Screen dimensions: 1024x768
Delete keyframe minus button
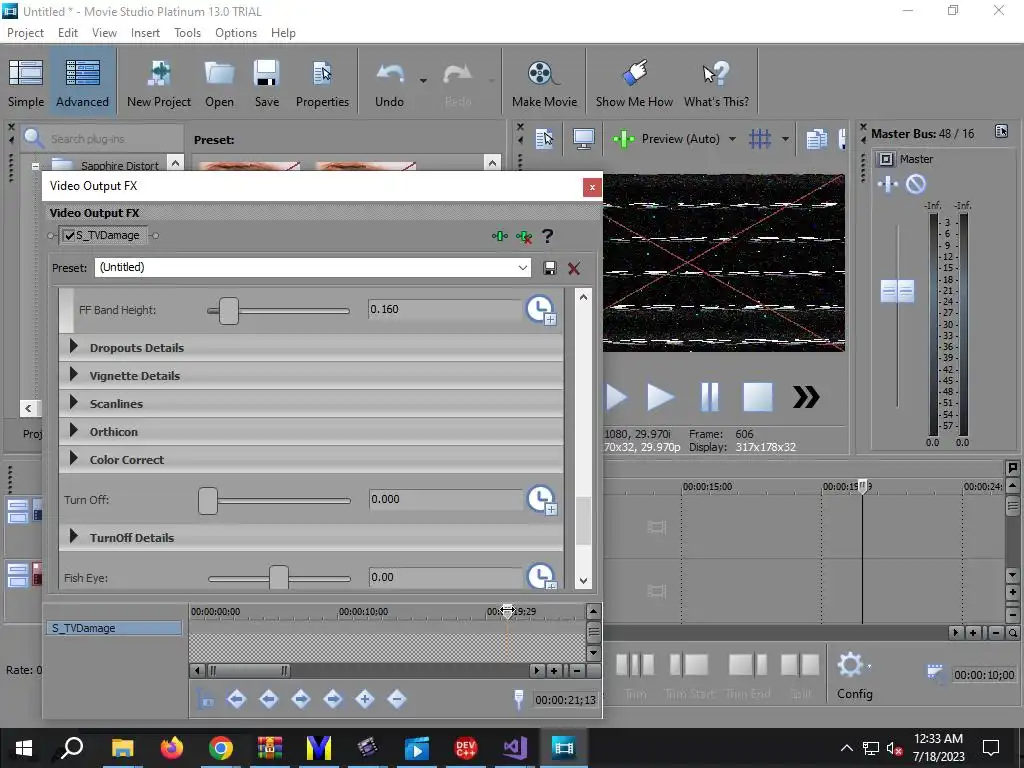coord(396,699)
